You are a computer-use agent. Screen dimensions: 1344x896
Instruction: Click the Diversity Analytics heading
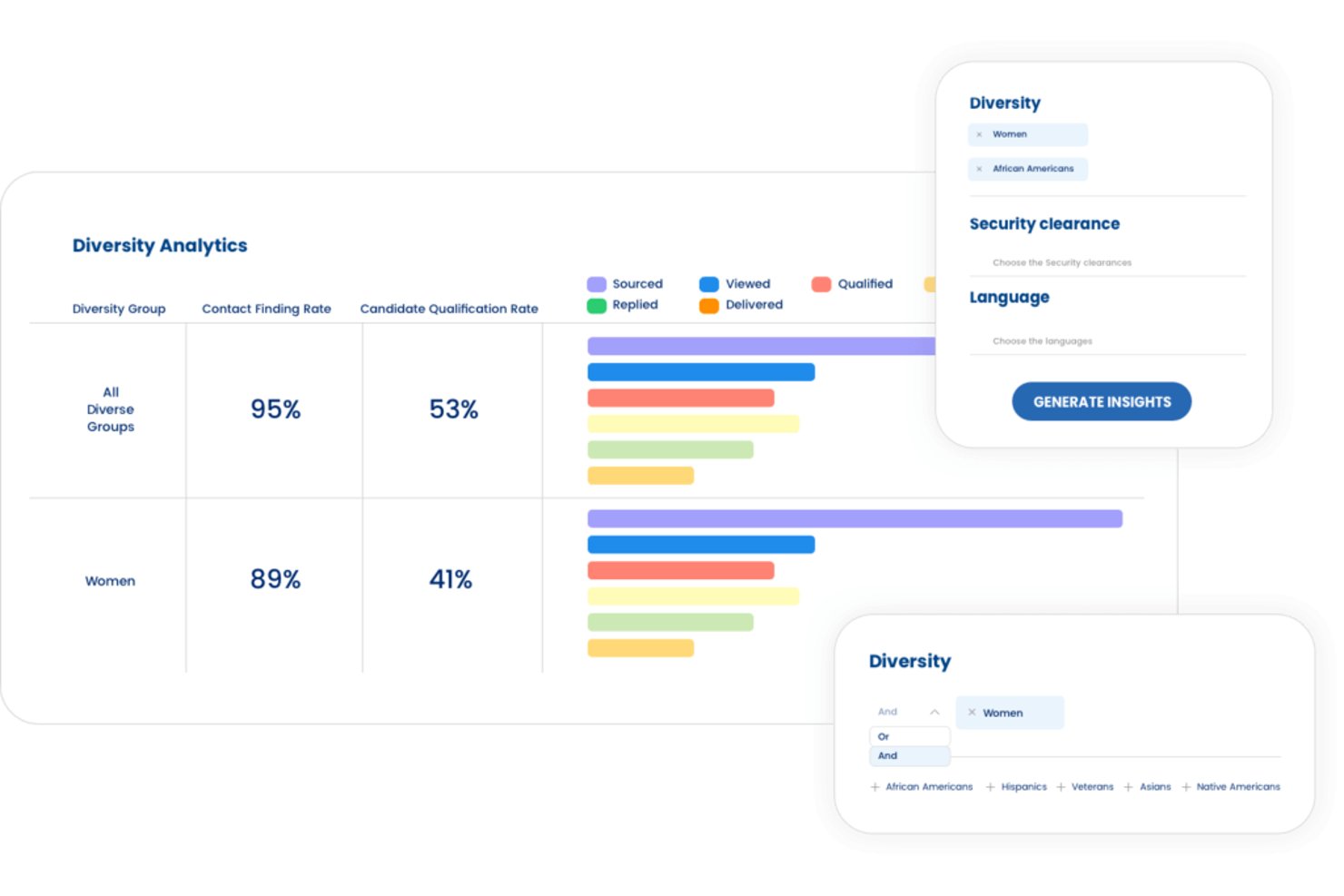coord(160,245)
